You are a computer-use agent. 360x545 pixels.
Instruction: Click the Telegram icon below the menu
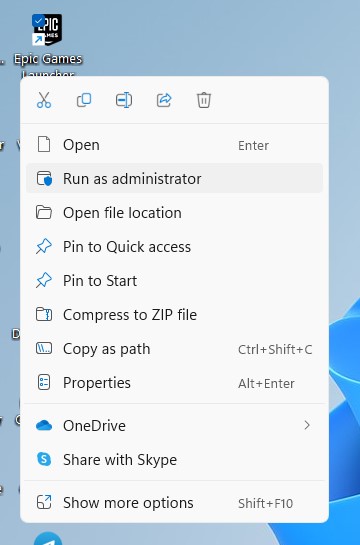pyautogui.click(x=48, y=538)
